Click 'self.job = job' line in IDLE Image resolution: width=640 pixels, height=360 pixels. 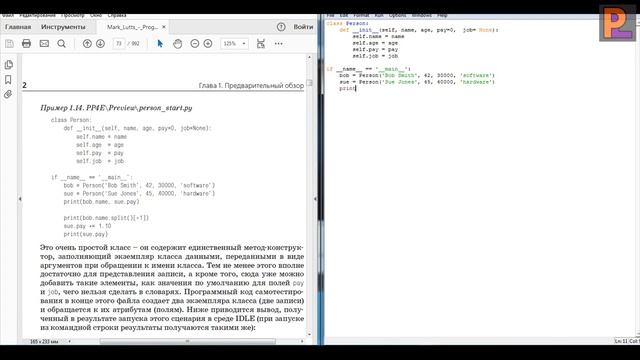tap(375, 56)
